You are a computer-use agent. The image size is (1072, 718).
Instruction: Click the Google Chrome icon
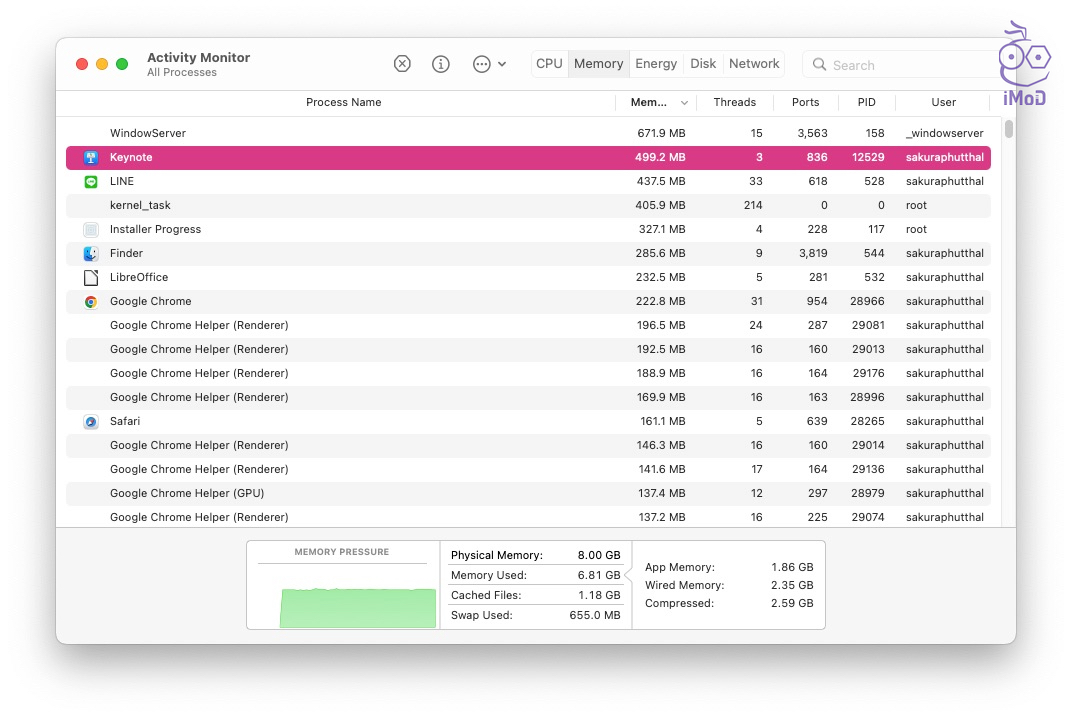(91, 301)
